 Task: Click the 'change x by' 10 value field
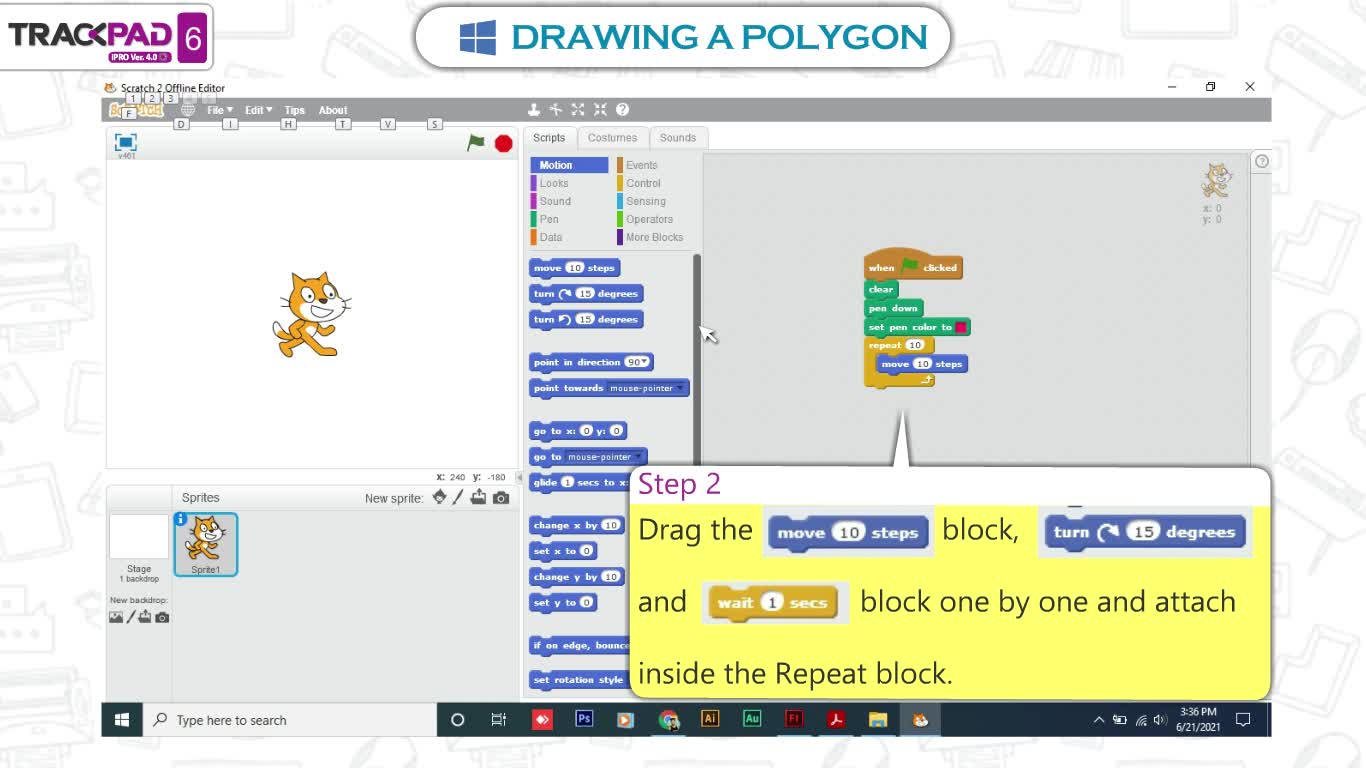point(610,525)
